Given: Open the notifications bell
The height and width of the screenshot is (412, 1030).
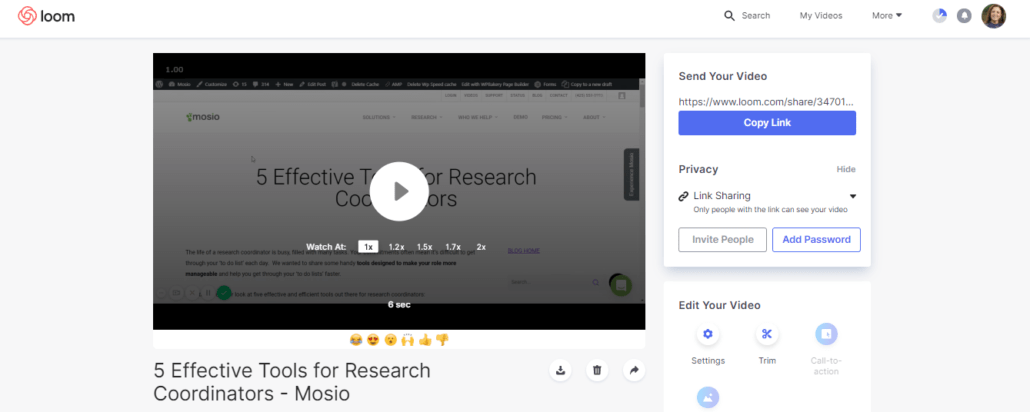Looking at the screenshot, I should pos(964,16).
